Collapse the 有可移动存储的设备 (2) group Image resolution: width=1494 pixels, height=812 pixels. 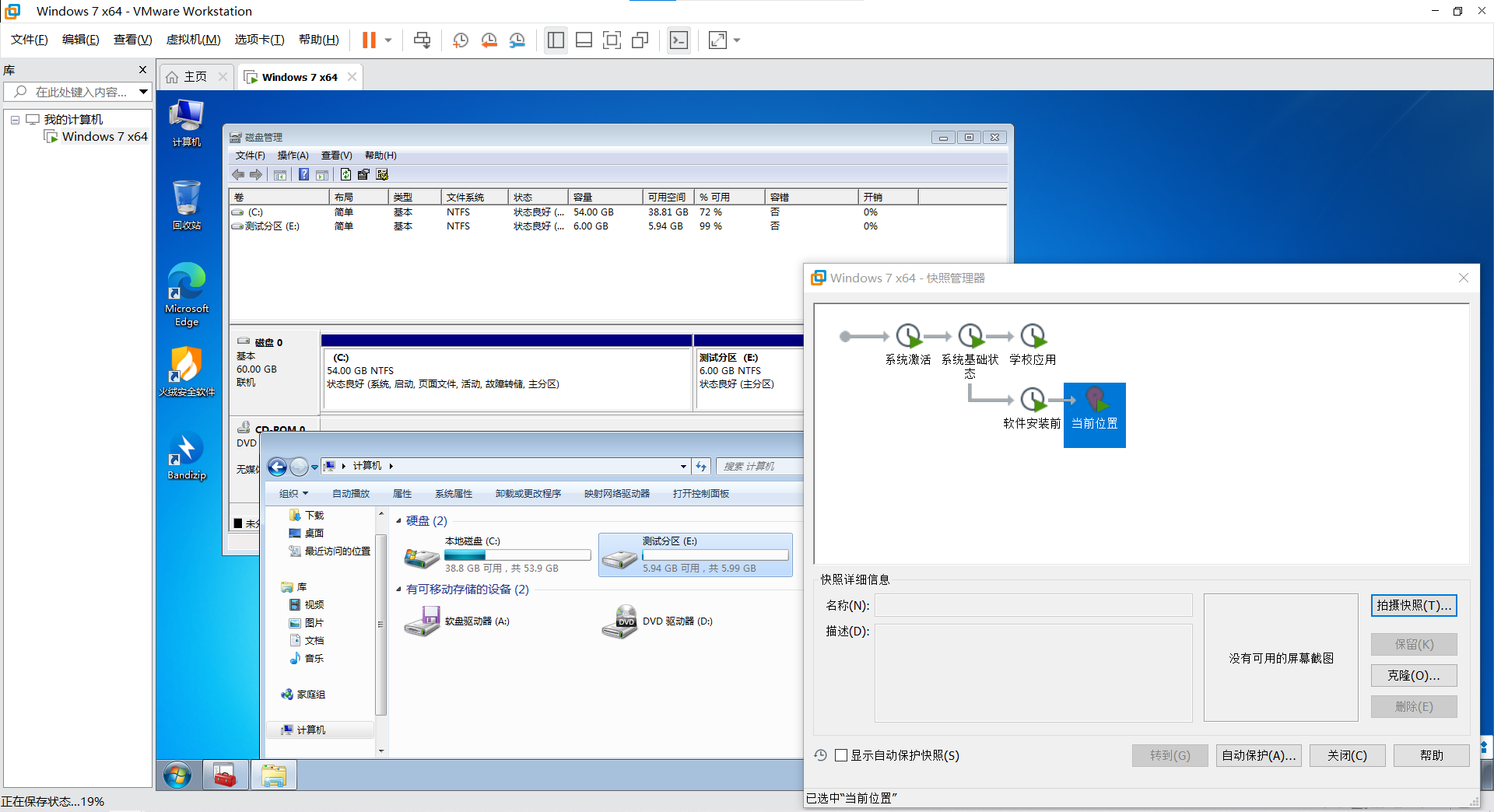pyautogui.click(x=398, y=590)
